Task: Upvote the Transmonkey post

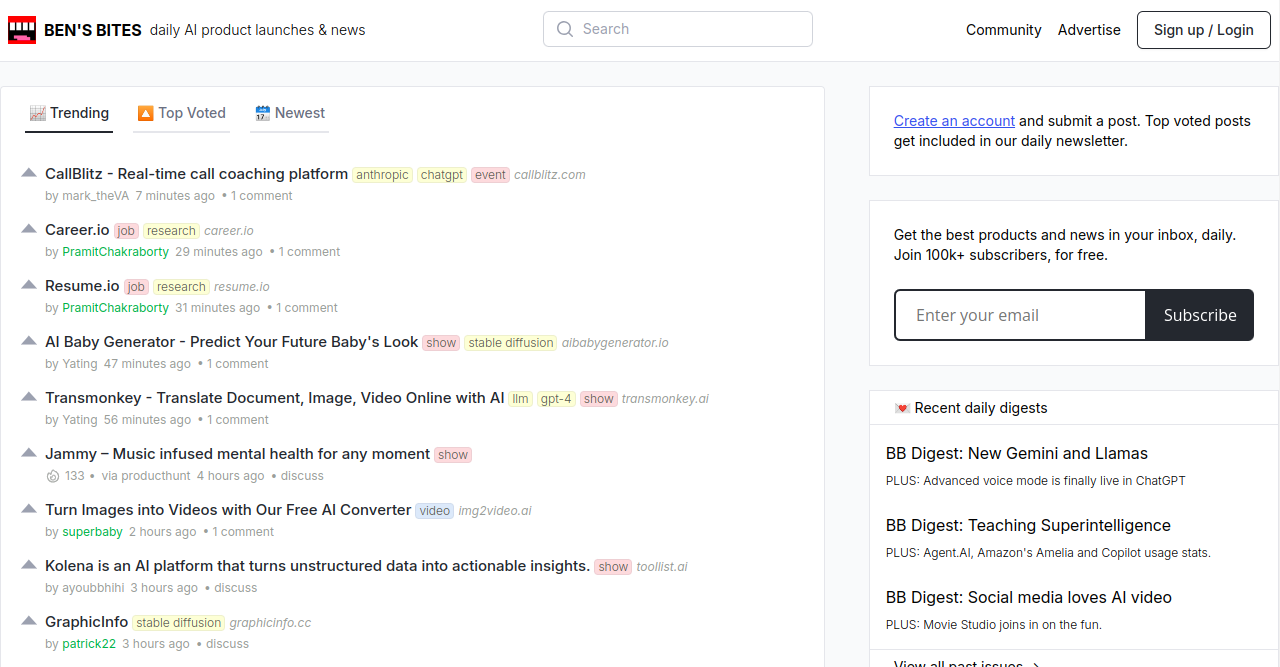Action: coord(29,397)
